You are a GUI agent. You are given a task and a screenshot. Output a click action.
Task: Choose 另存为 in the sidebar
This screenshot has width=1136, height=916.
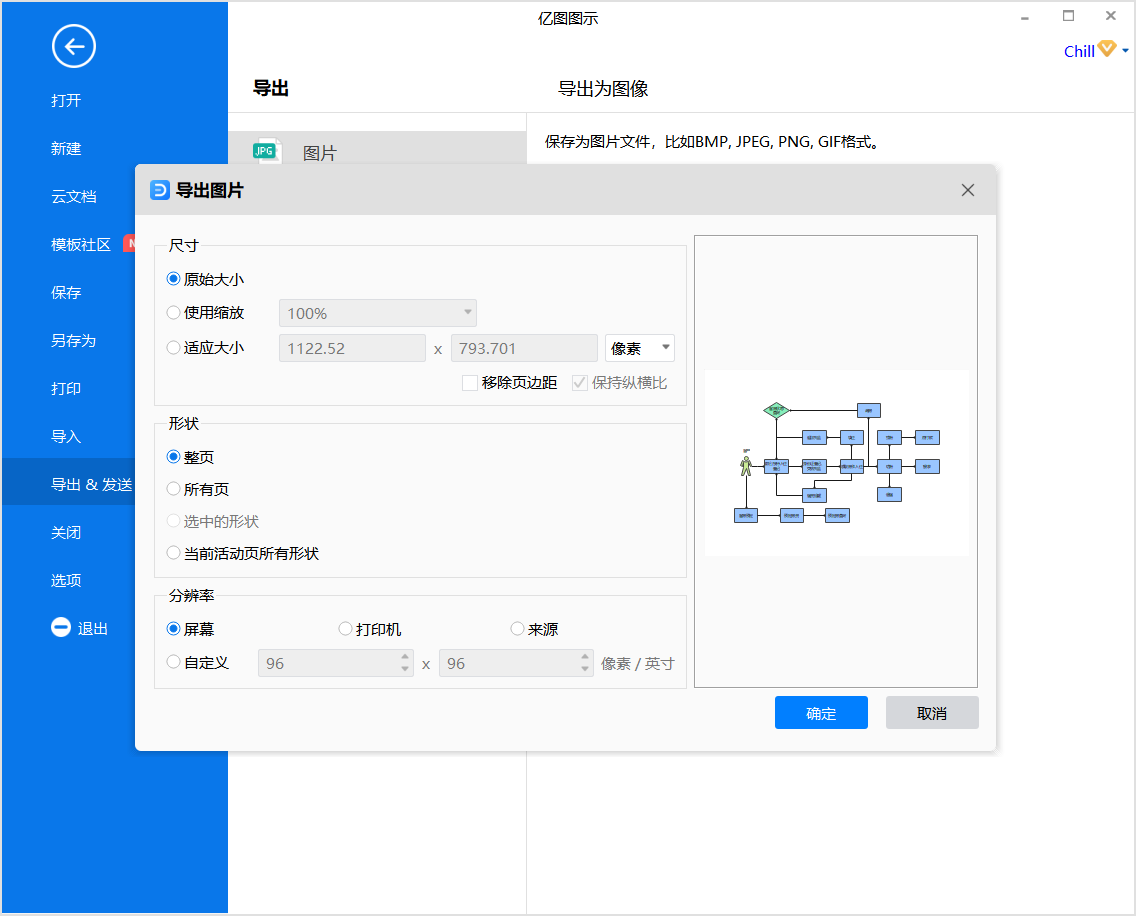tap(73, 341)
